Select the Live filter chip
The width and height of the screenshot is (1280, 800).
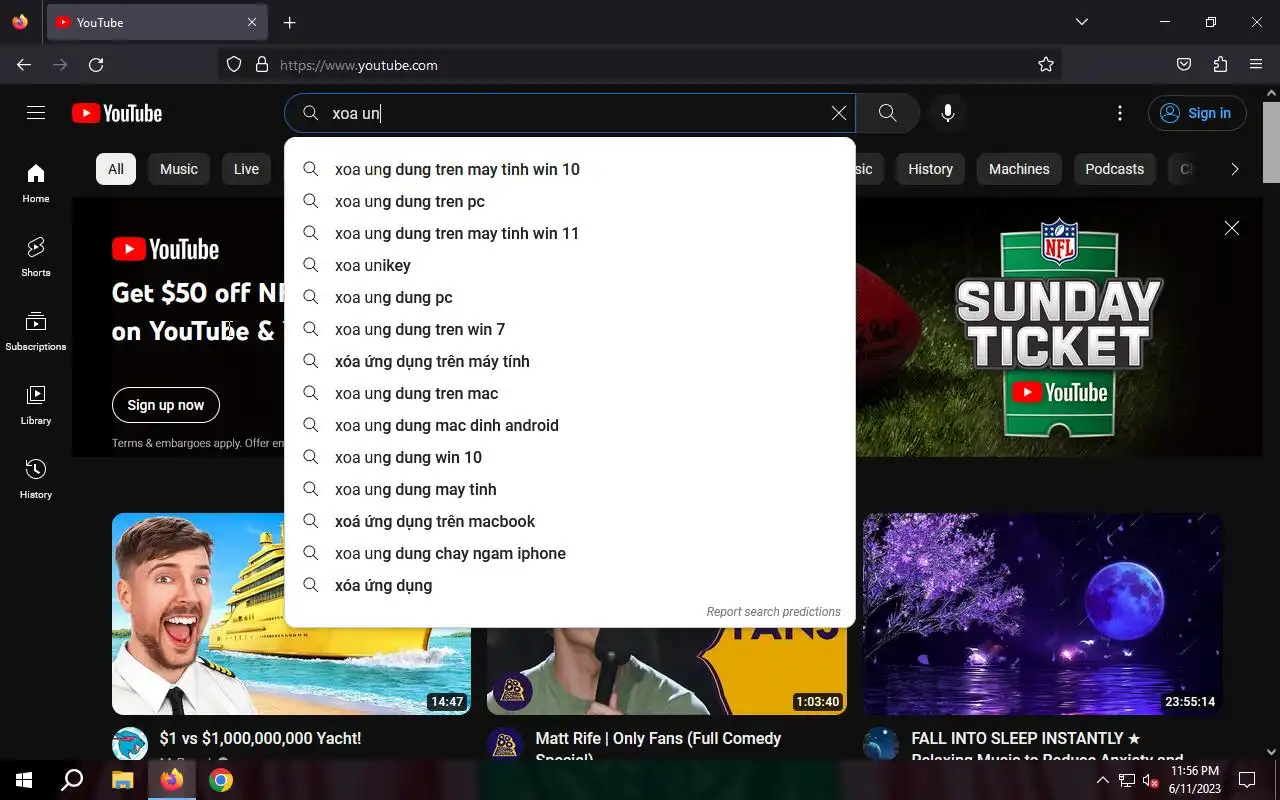246,169
